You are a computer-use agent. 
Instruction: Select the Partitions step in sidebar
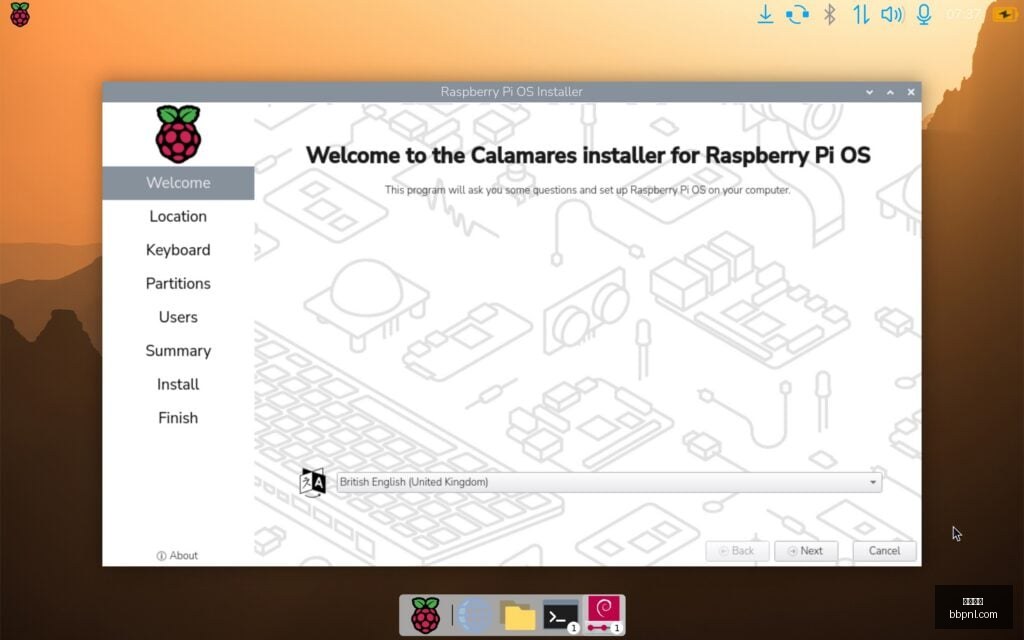tap(178, 283)
